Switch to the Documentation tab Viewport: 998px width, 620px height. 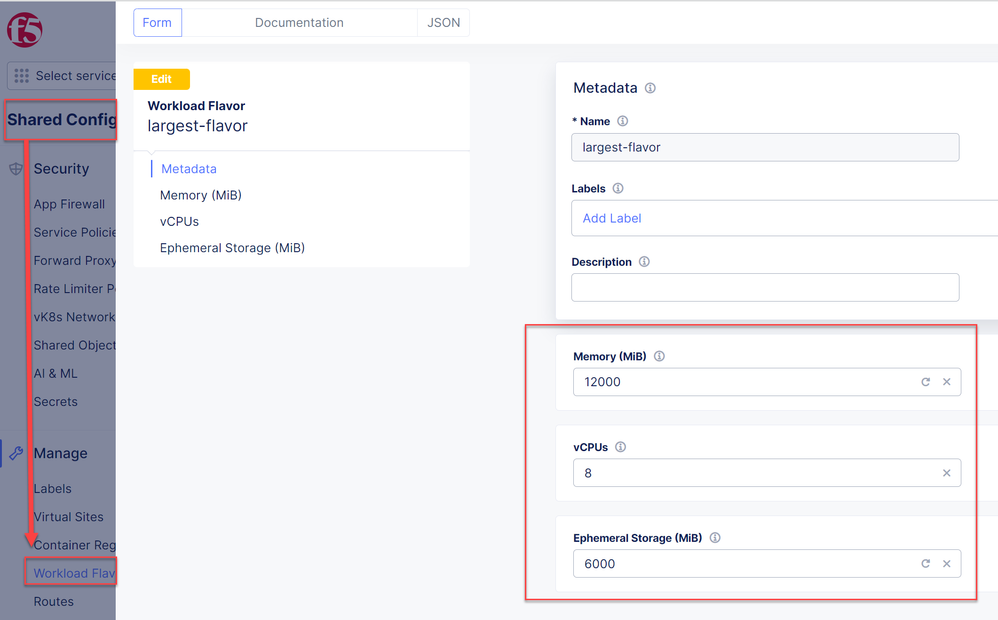point(299,23)
